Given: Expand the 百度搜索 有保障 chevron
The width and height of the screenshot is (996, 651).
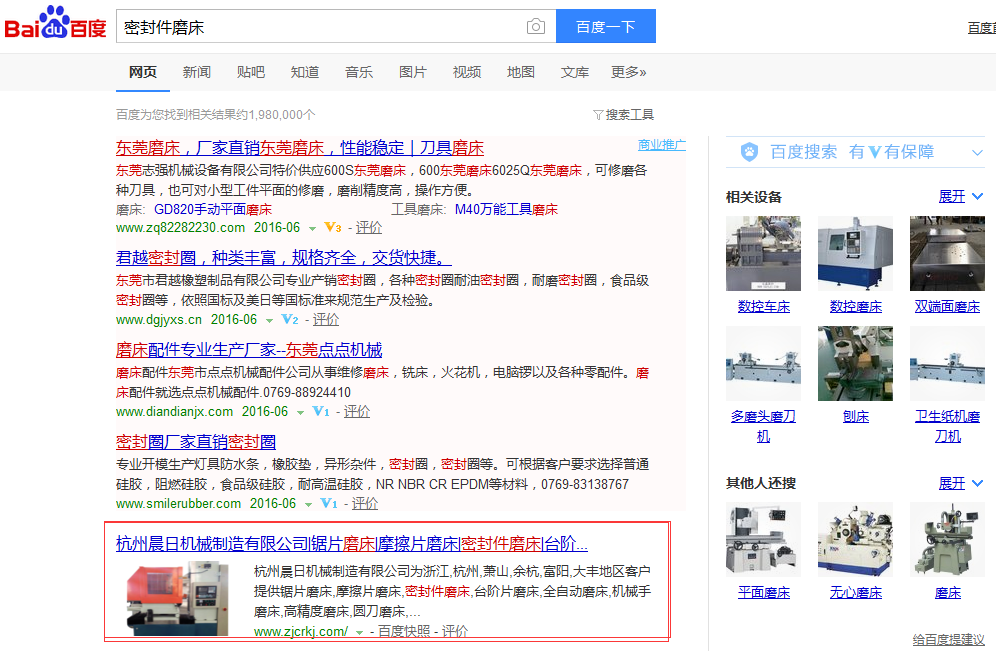Looking at the screenshot, I should point(977,152).
